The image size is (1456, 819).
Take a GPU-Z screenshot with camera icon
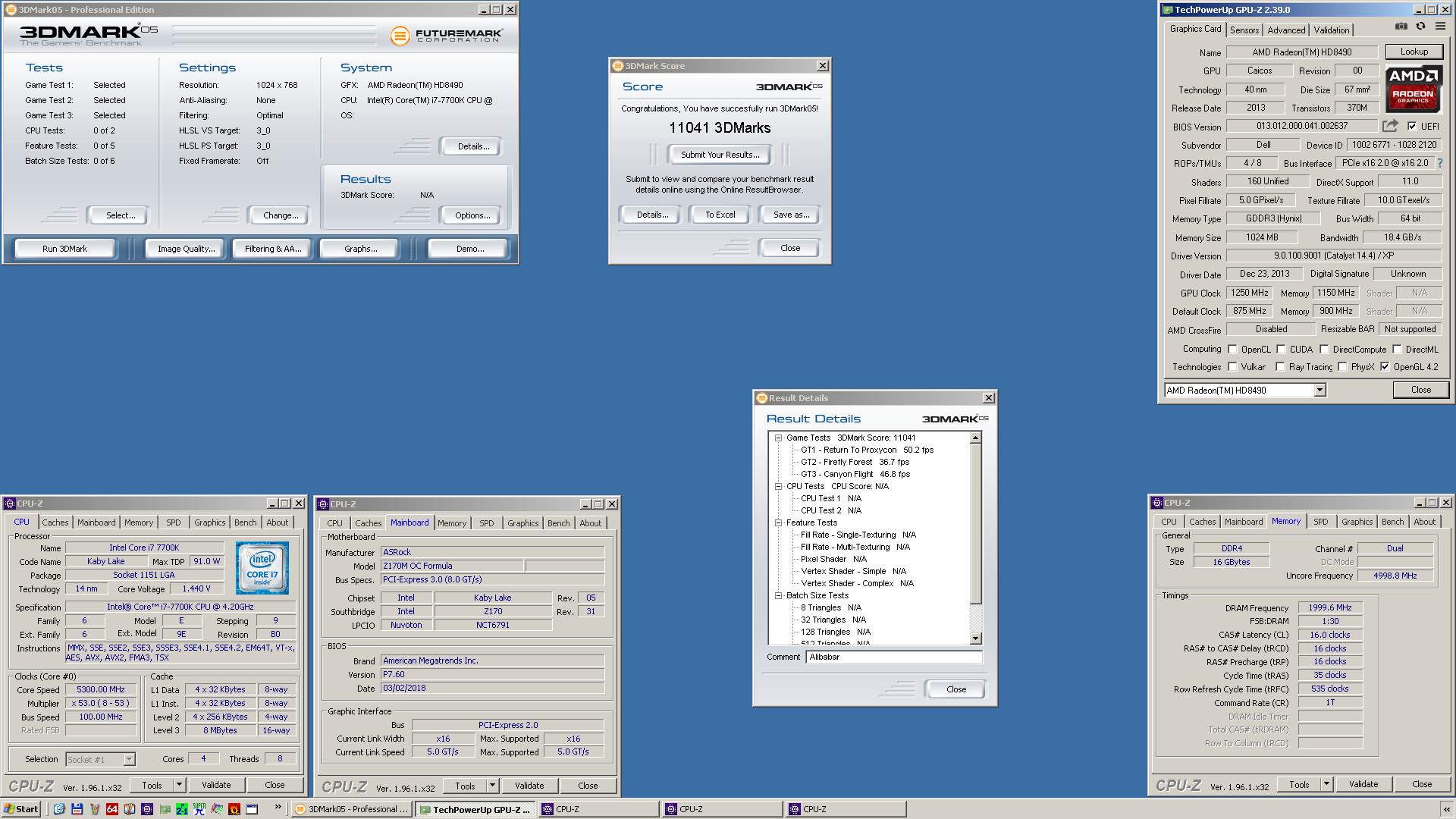pos(1401,26)
